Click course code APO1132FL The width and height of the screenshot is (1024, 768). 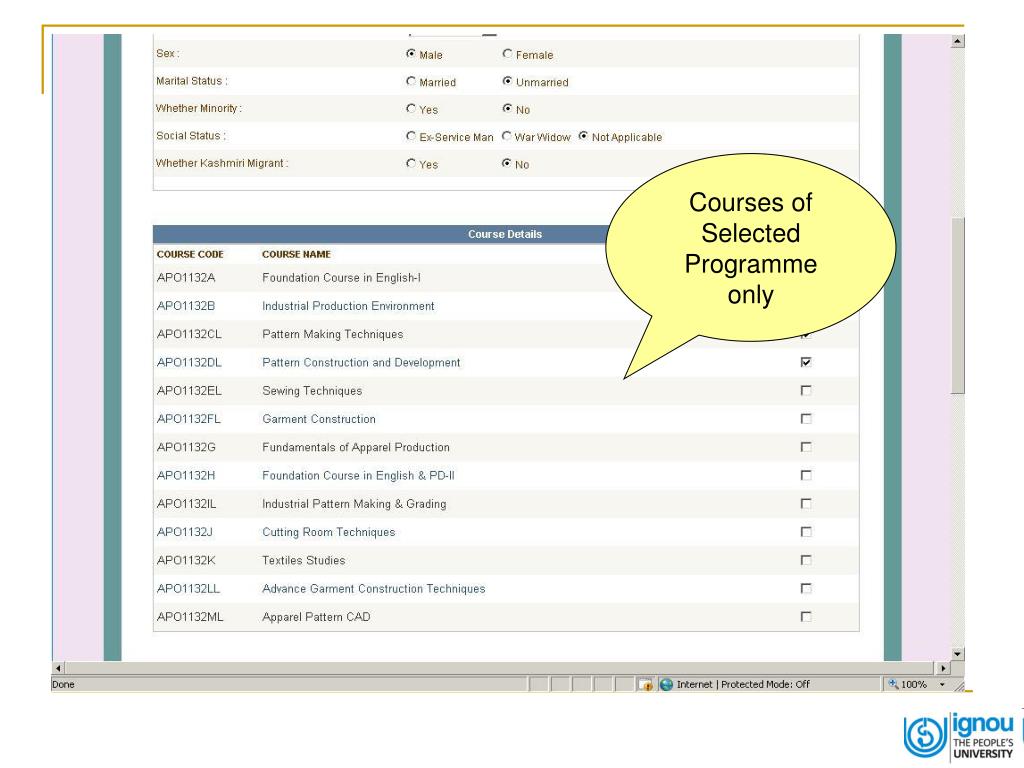189,419
